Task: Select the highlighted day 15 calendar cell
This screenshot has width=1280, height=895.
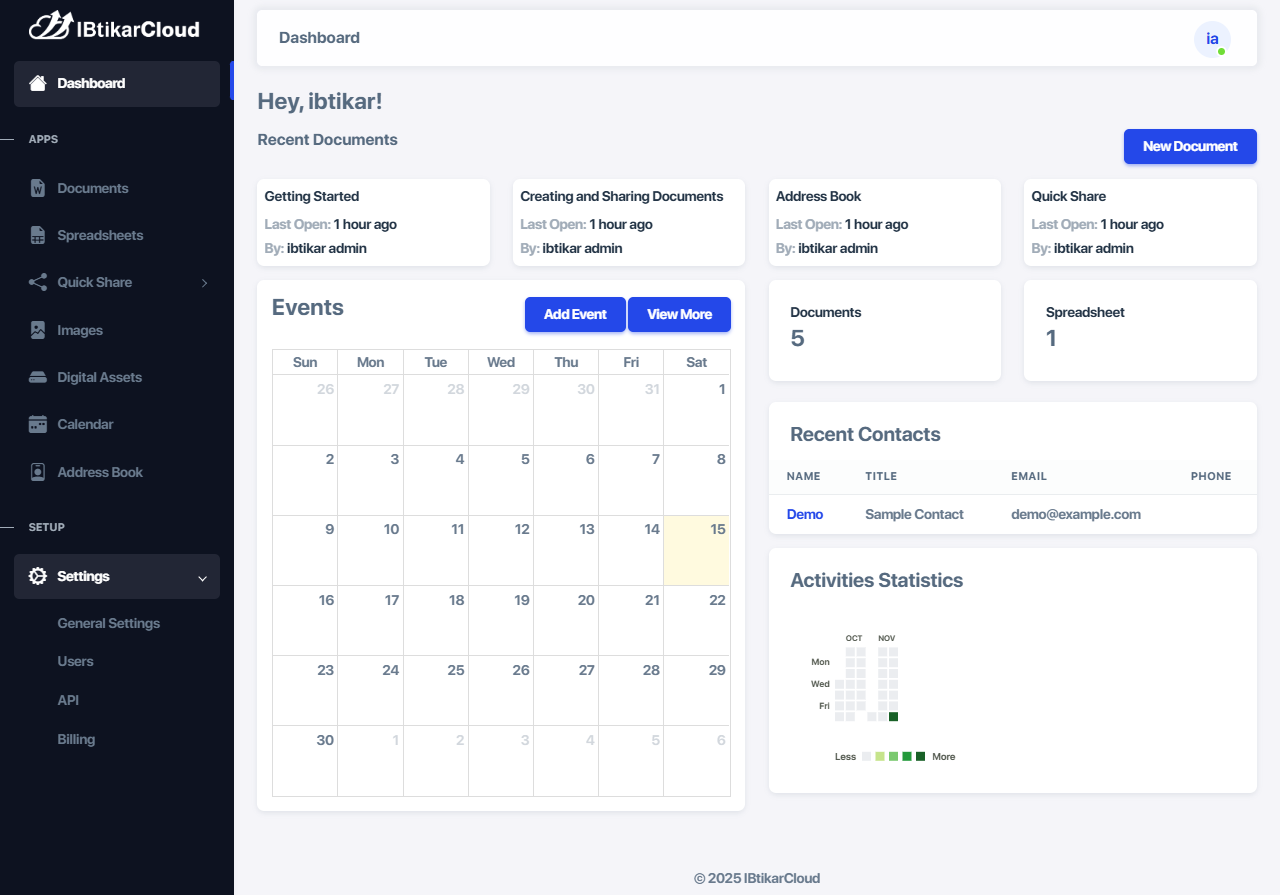Action: pos(696,550)
